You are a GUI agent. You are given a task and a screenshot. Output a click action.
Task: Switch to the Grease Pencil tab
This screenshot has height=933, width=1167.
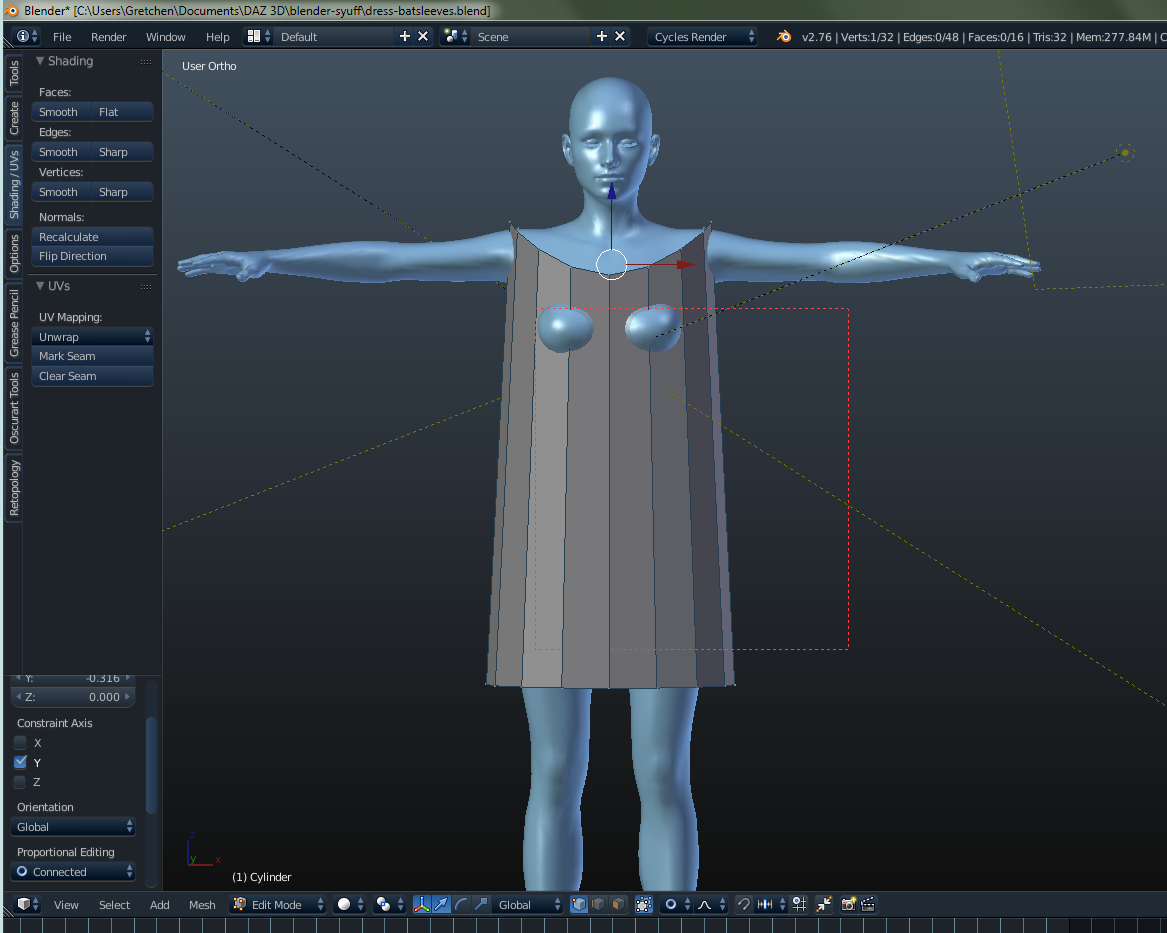(14, 322)
